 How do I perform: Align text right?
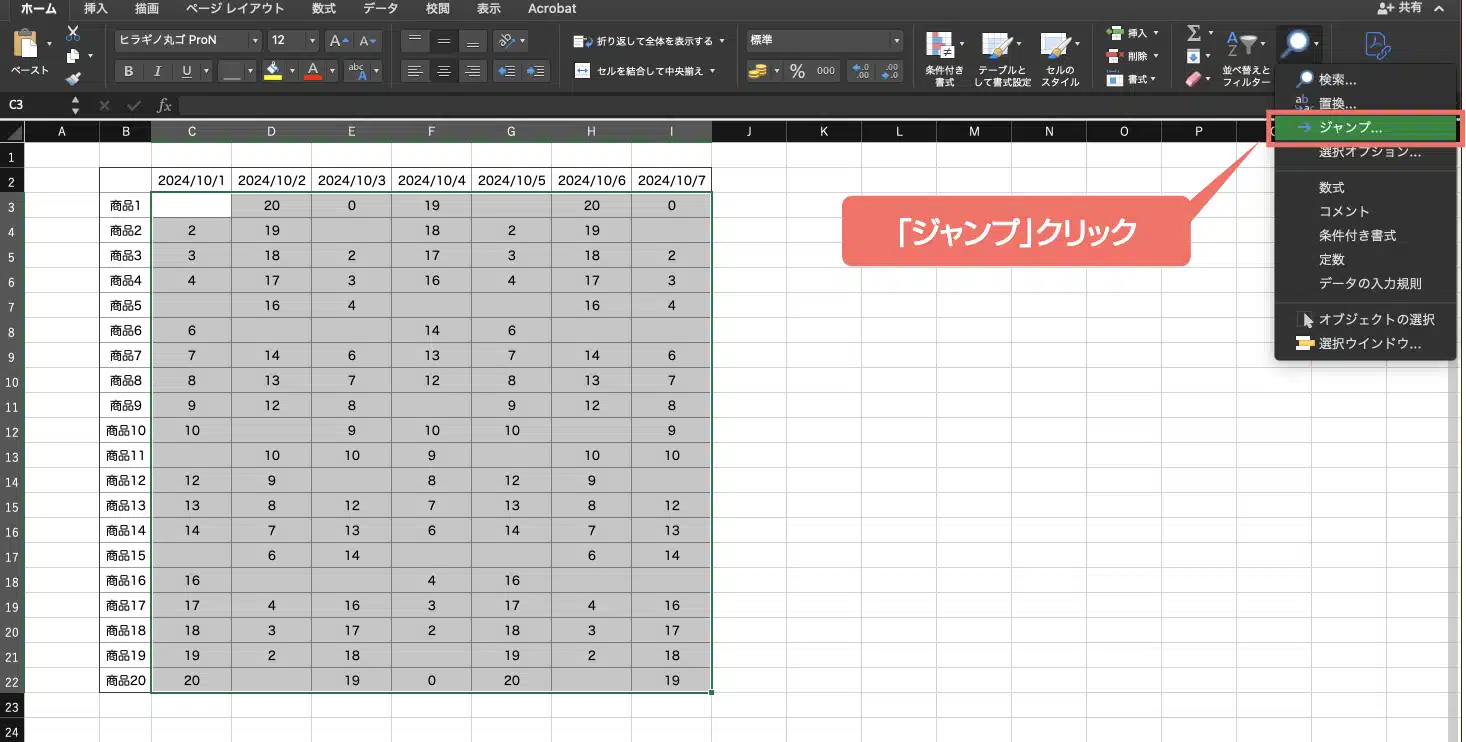[x=473, y=71]
